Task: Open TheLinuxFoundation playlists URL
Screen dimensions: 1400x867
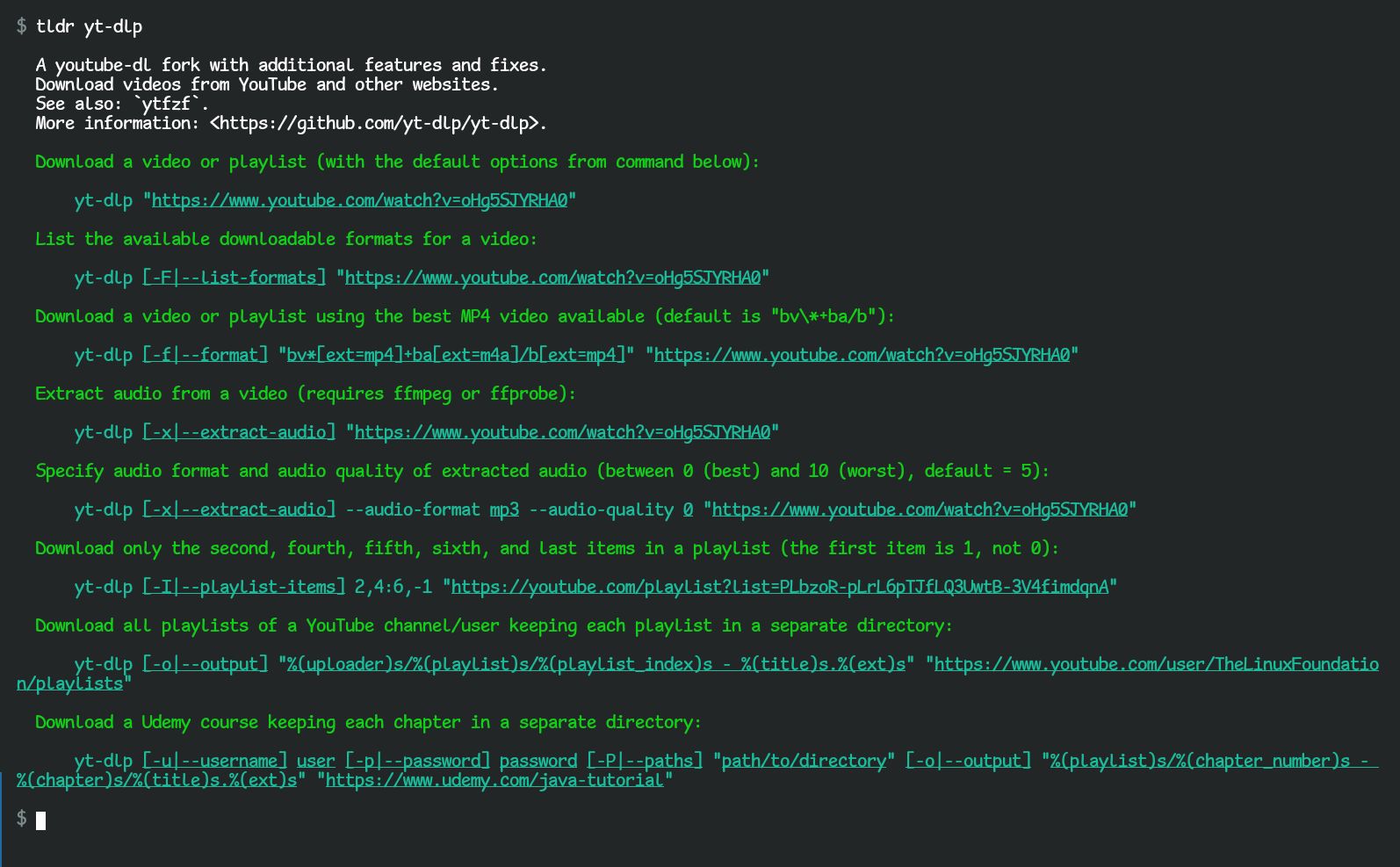Action: point(1156,664)
